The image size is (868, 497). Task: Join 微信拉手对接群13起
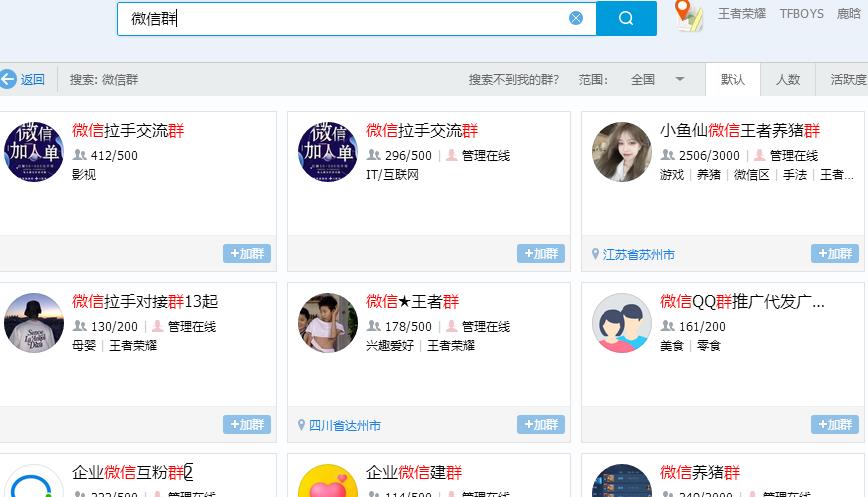tap(247, 424)
